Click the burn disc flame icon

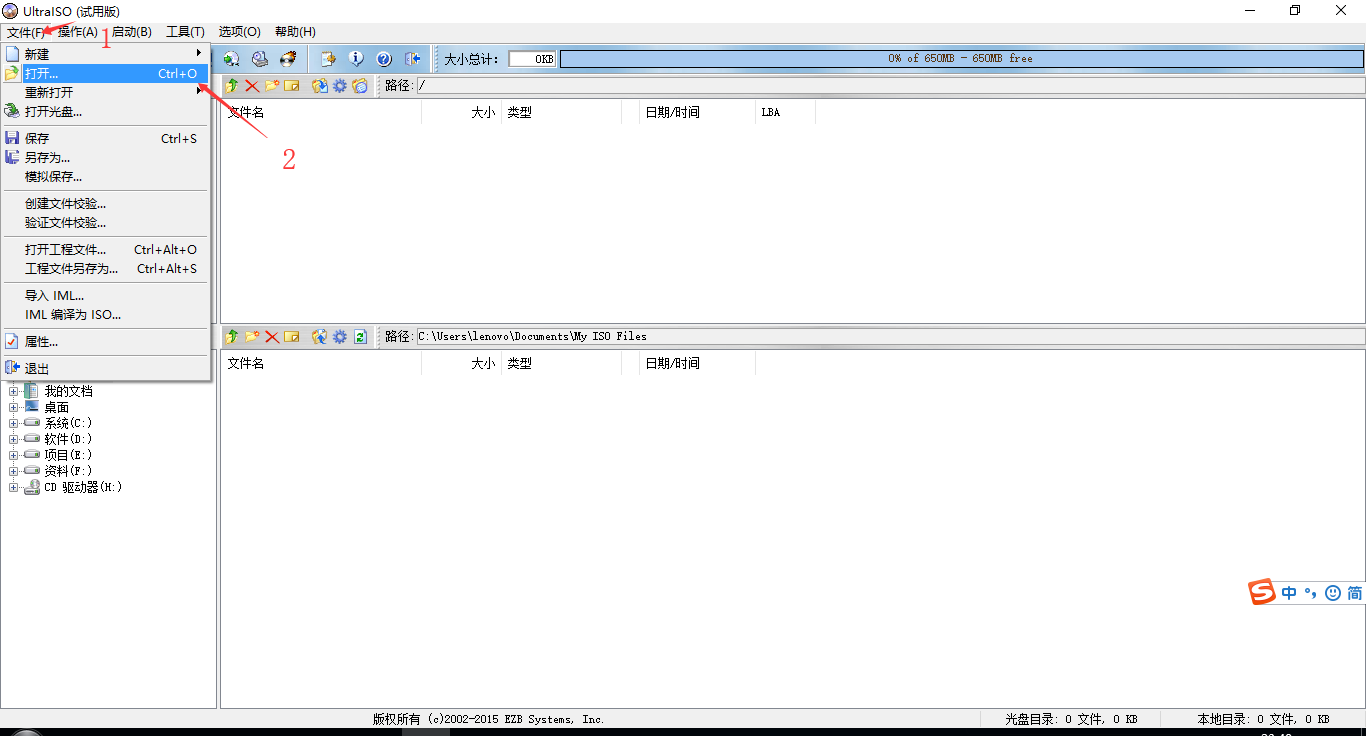point(288,59)
